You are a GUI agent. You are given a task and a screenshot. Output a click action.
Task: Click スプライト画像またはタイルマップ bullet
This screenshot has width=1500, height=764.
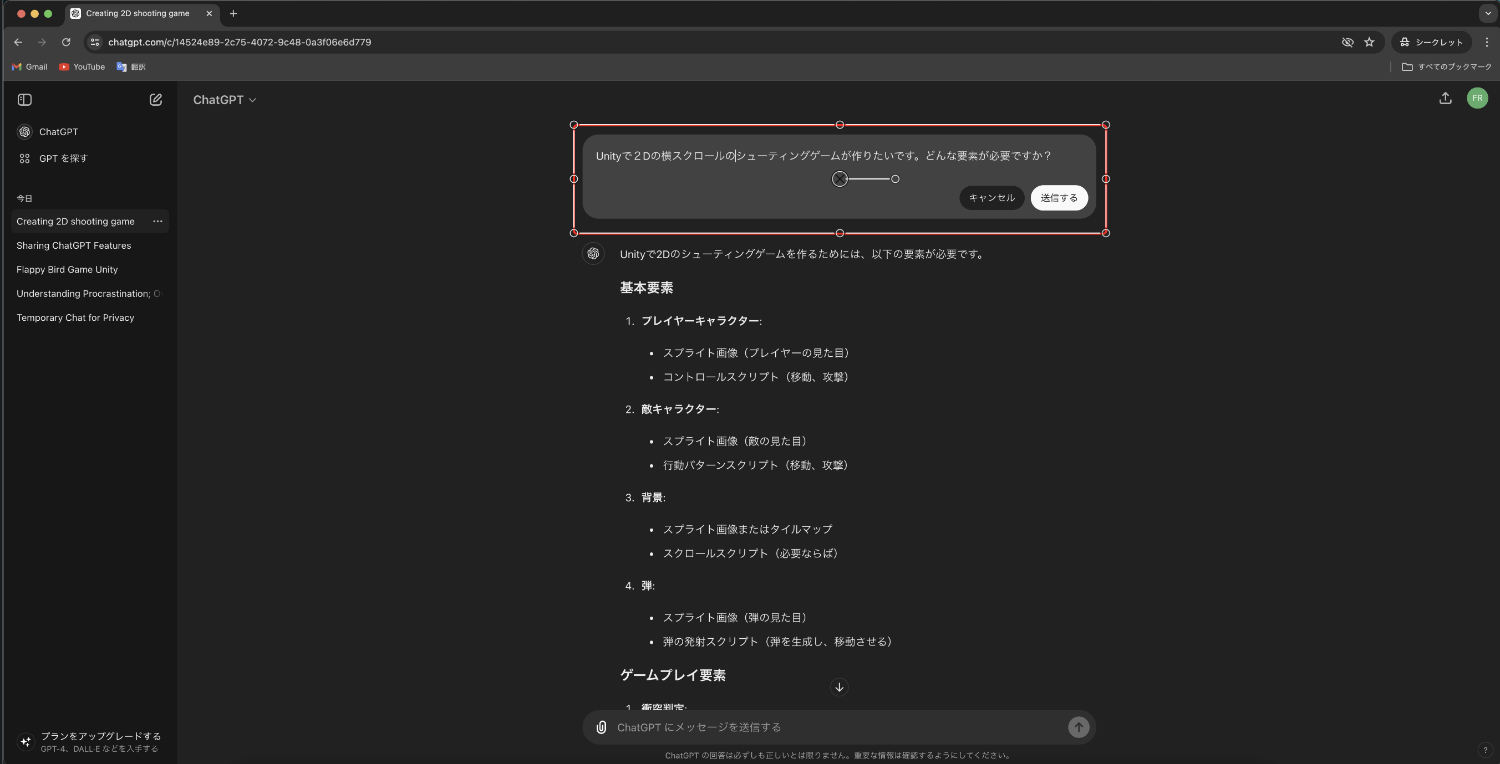(x=748, y=529)
